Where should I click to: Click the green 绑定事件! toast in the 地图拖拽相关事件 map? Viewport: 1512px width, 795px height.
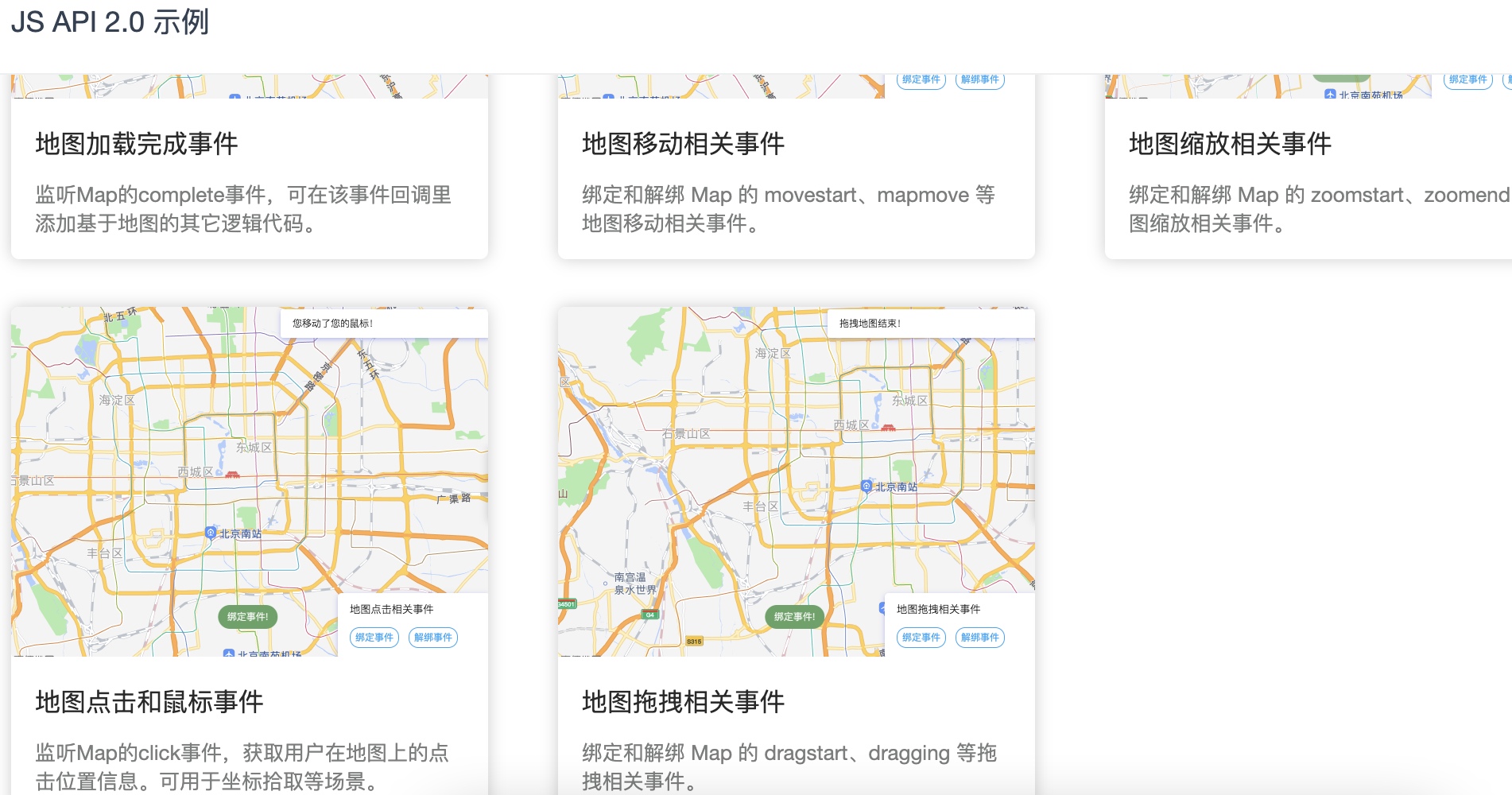[x=795, y=617]
